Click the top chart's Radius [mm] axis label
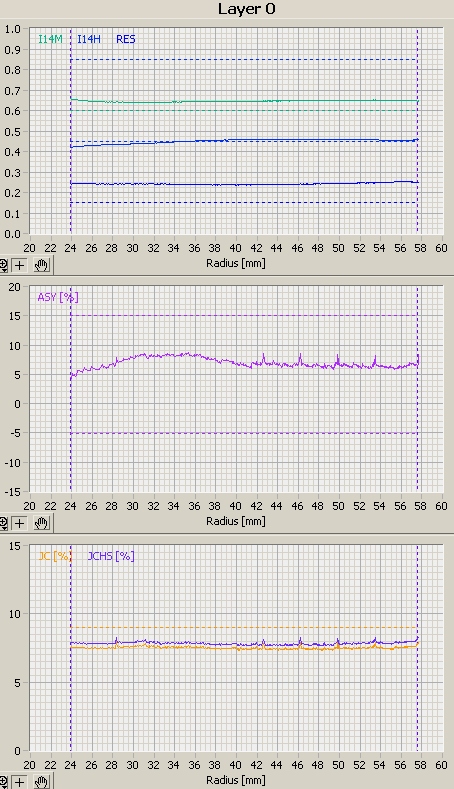 tap(236, 263)
